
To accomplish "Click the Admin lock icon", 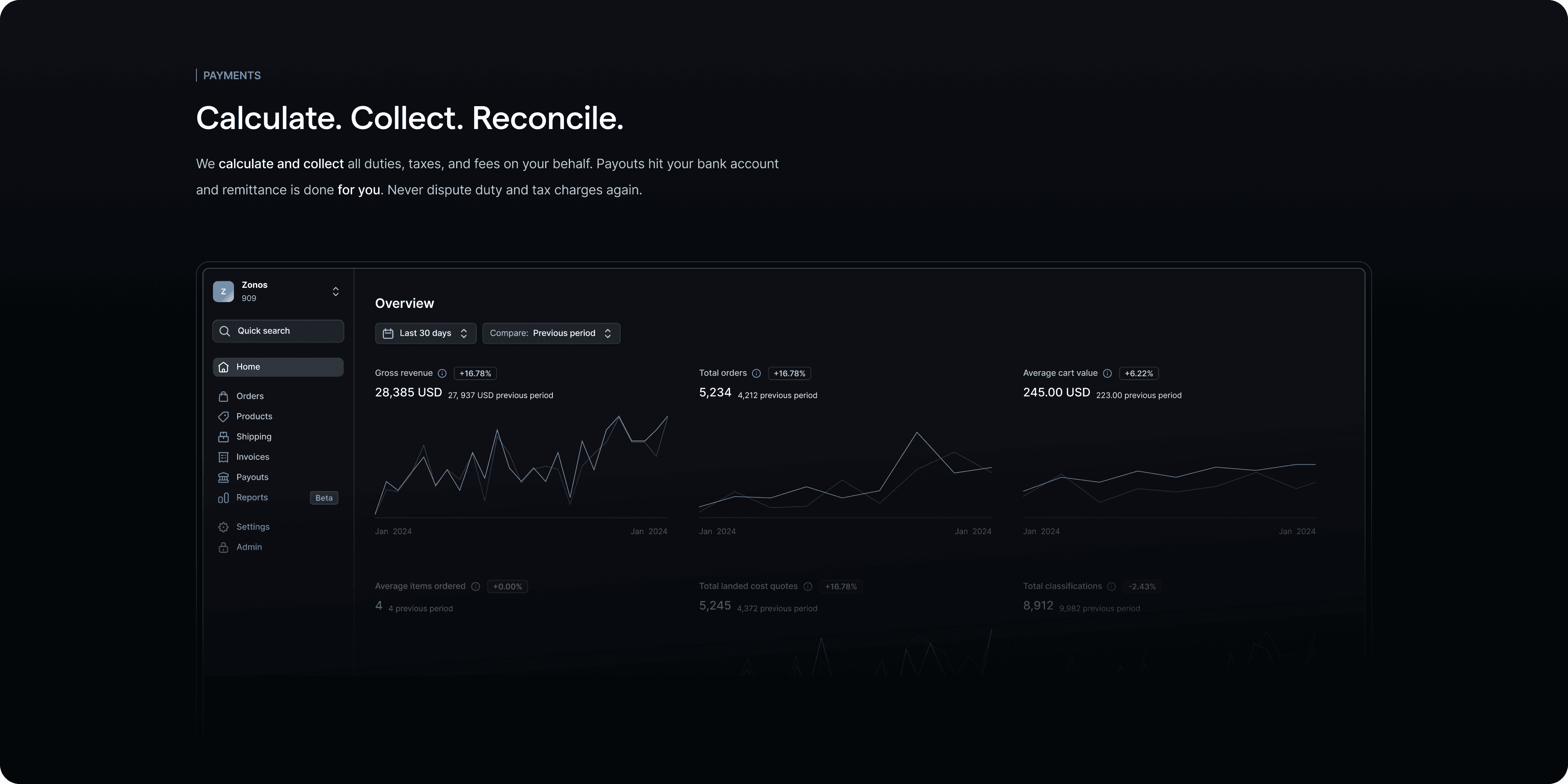I will (x=223, y=547).
